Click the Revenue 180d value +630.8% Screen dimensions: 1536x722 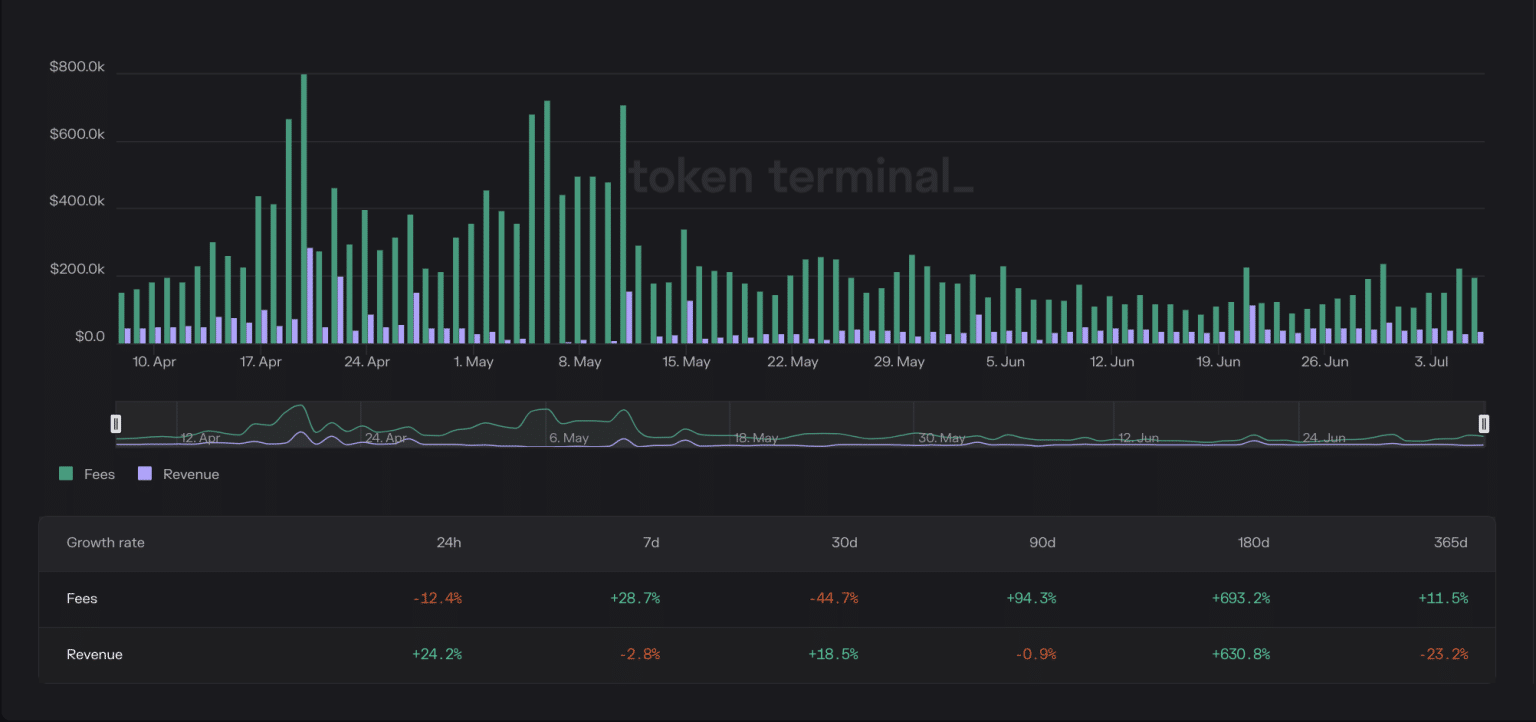[1241, 655]
